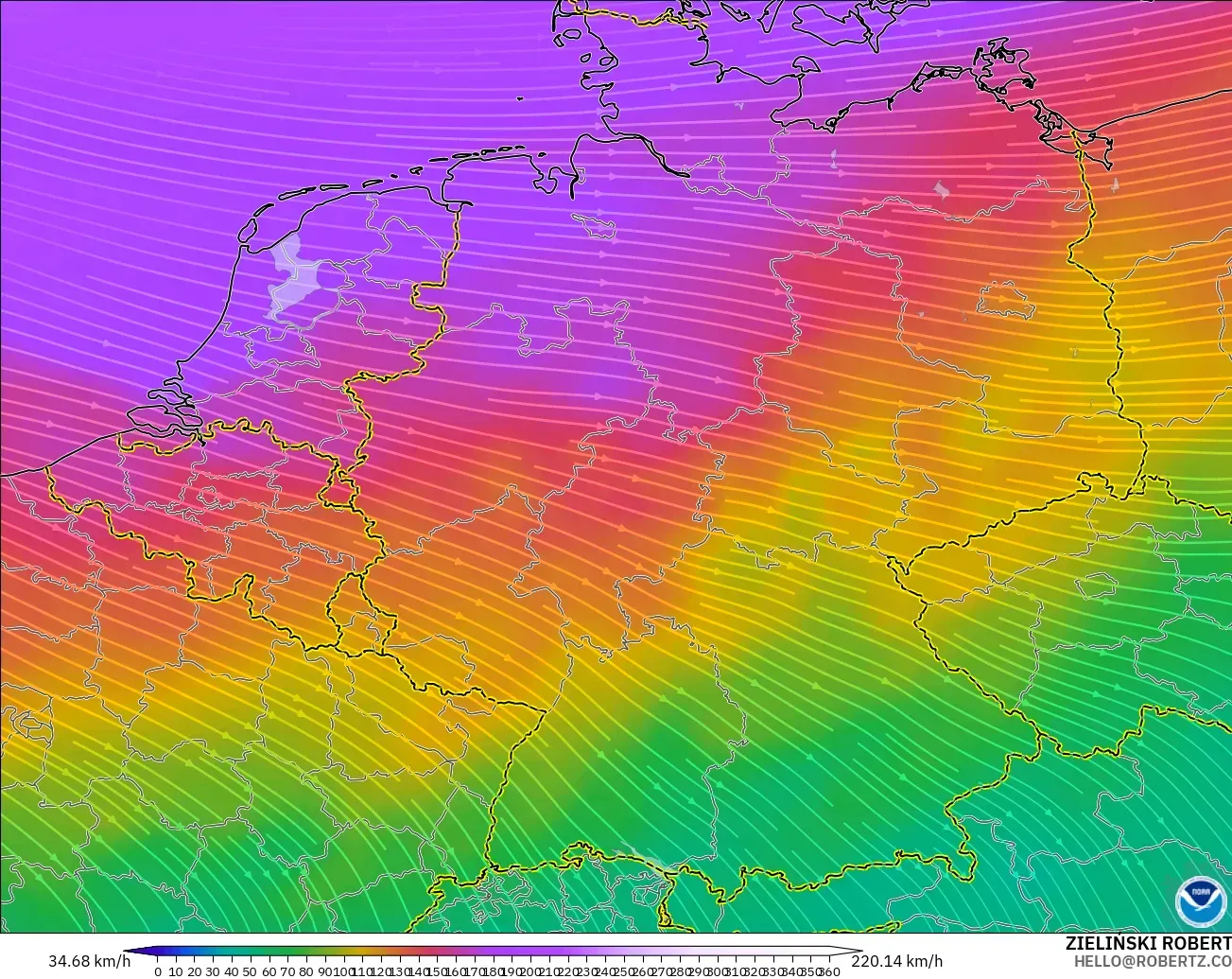Click the minimum wind speed 34.68 km/h label

click(x=90, y=961)
